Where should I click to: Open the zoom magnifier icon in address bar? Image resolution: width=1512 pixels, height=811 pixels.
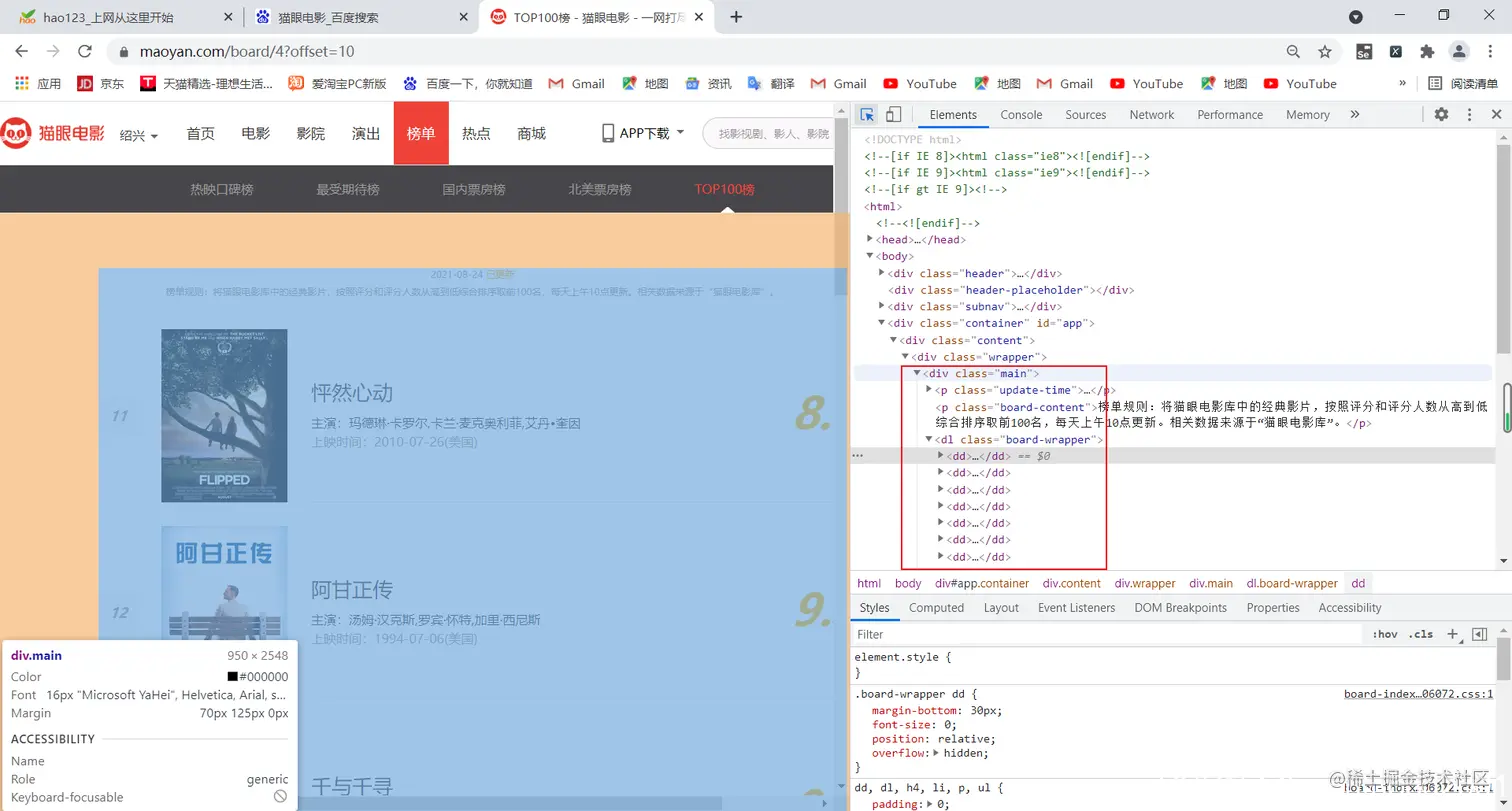(x=1293, y=51)
